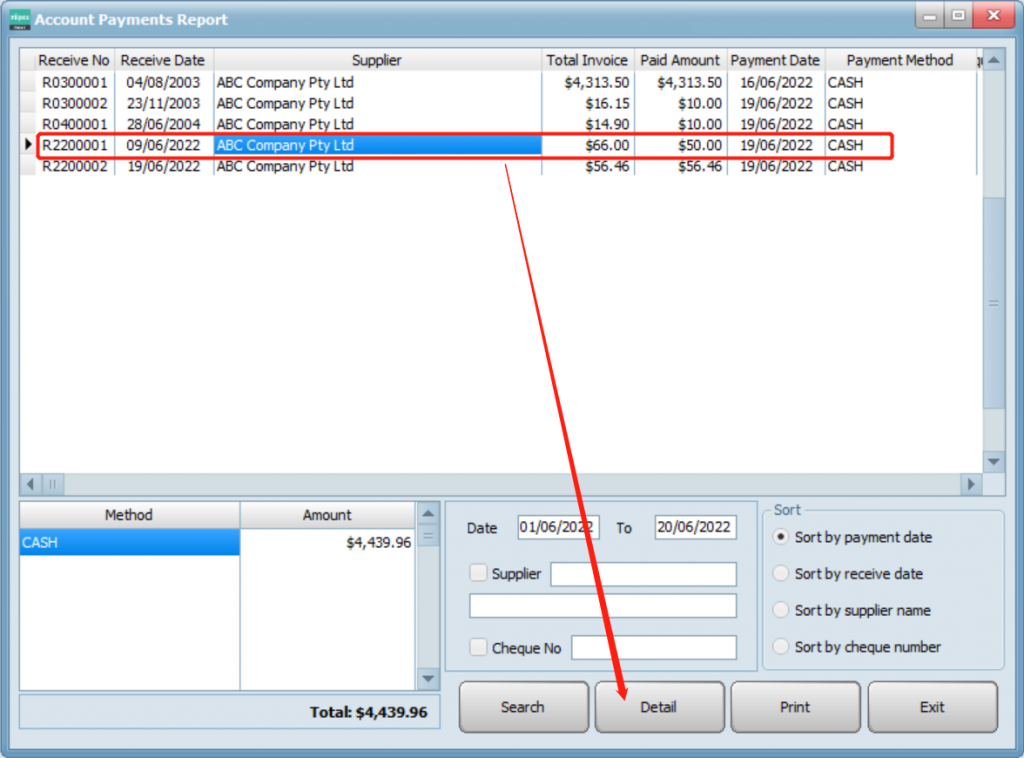
Task: Click the Payment Method column header
Action: 899,60
